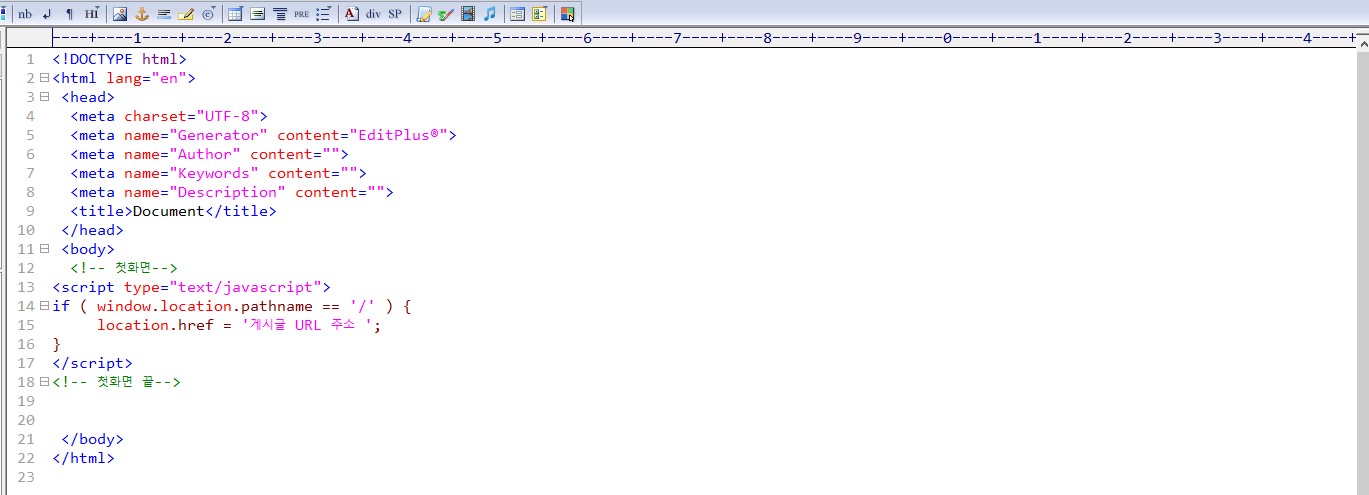Click the 'Document' title text
Image resolution: width=1369 pixels, height=495 pixels.
point(169,211)
